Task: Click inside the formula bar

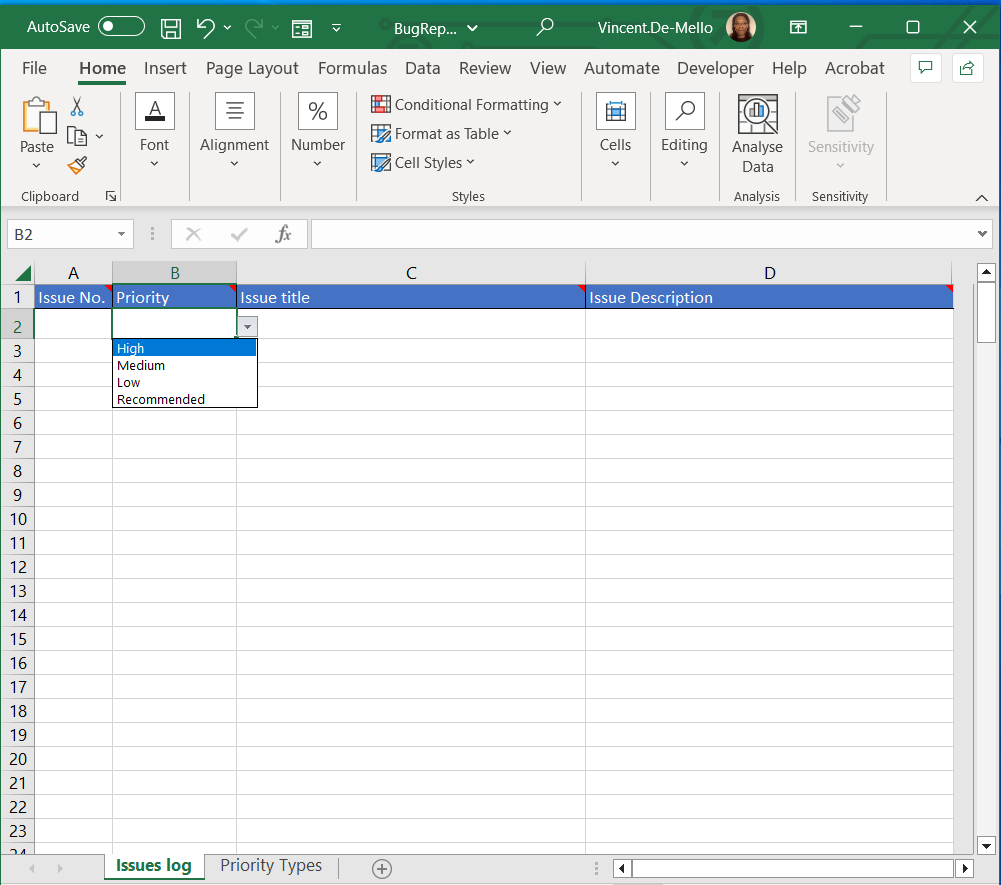Action: 640,234
